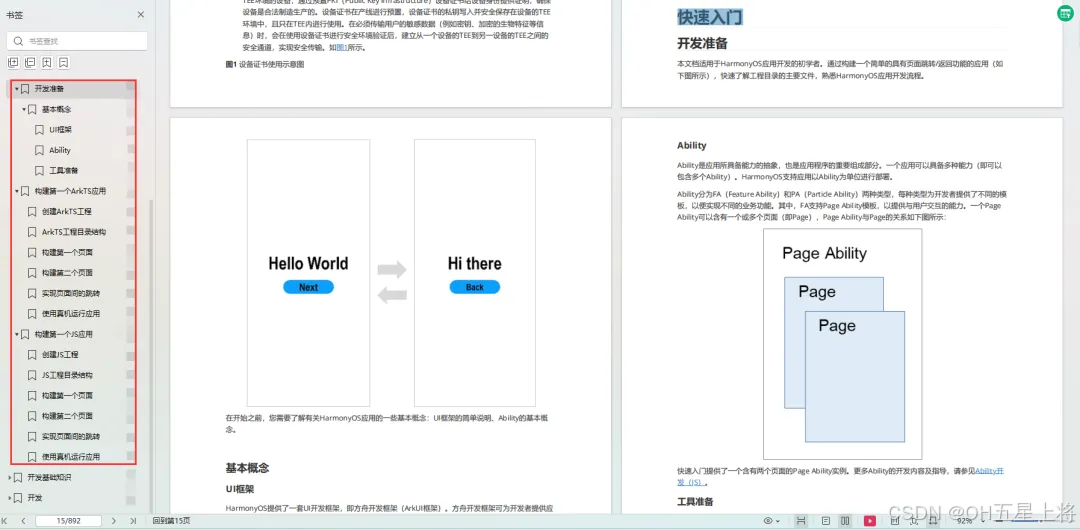Click the 工具准备 heading on the right page
Screen dimensions: 1080x530
coord(695,501)
